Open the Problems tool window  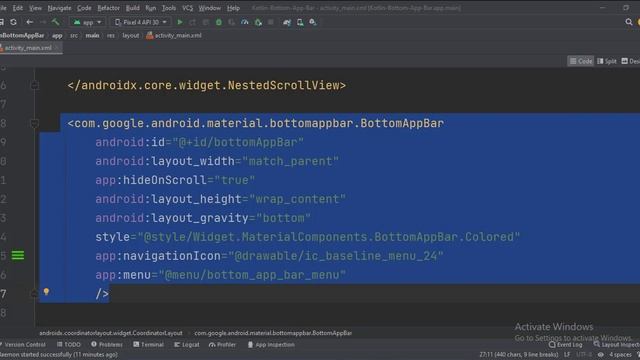tap(107, 344)
